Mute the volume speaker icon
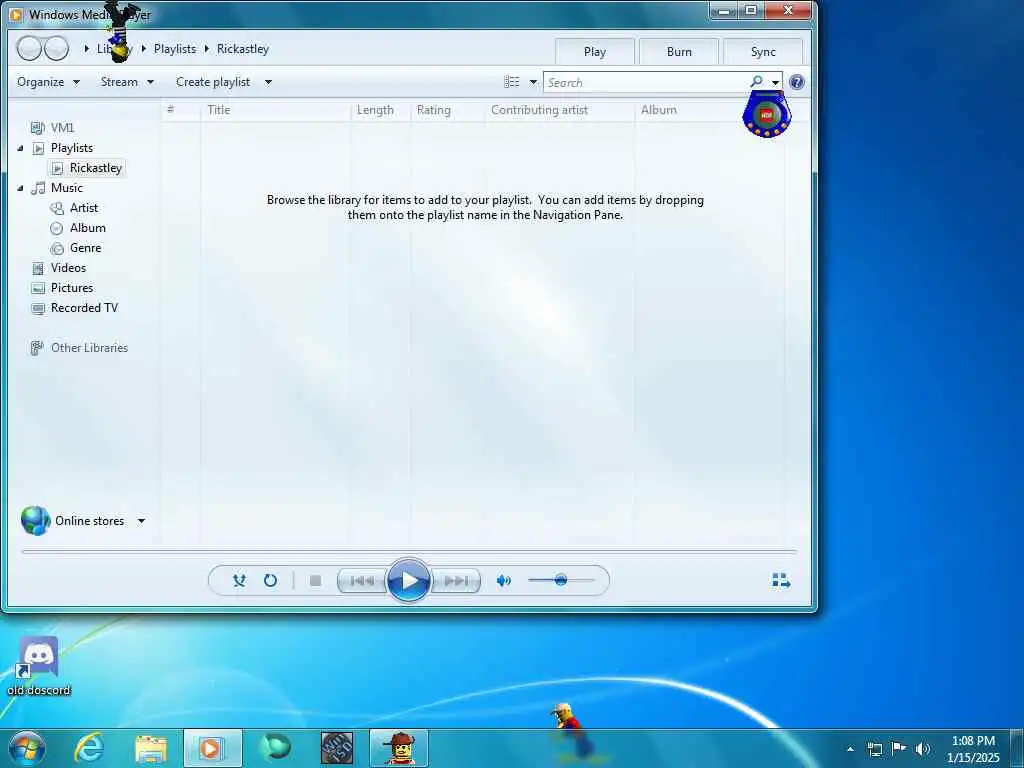The height and width of the screenshot is (768, 1024). 504,581
